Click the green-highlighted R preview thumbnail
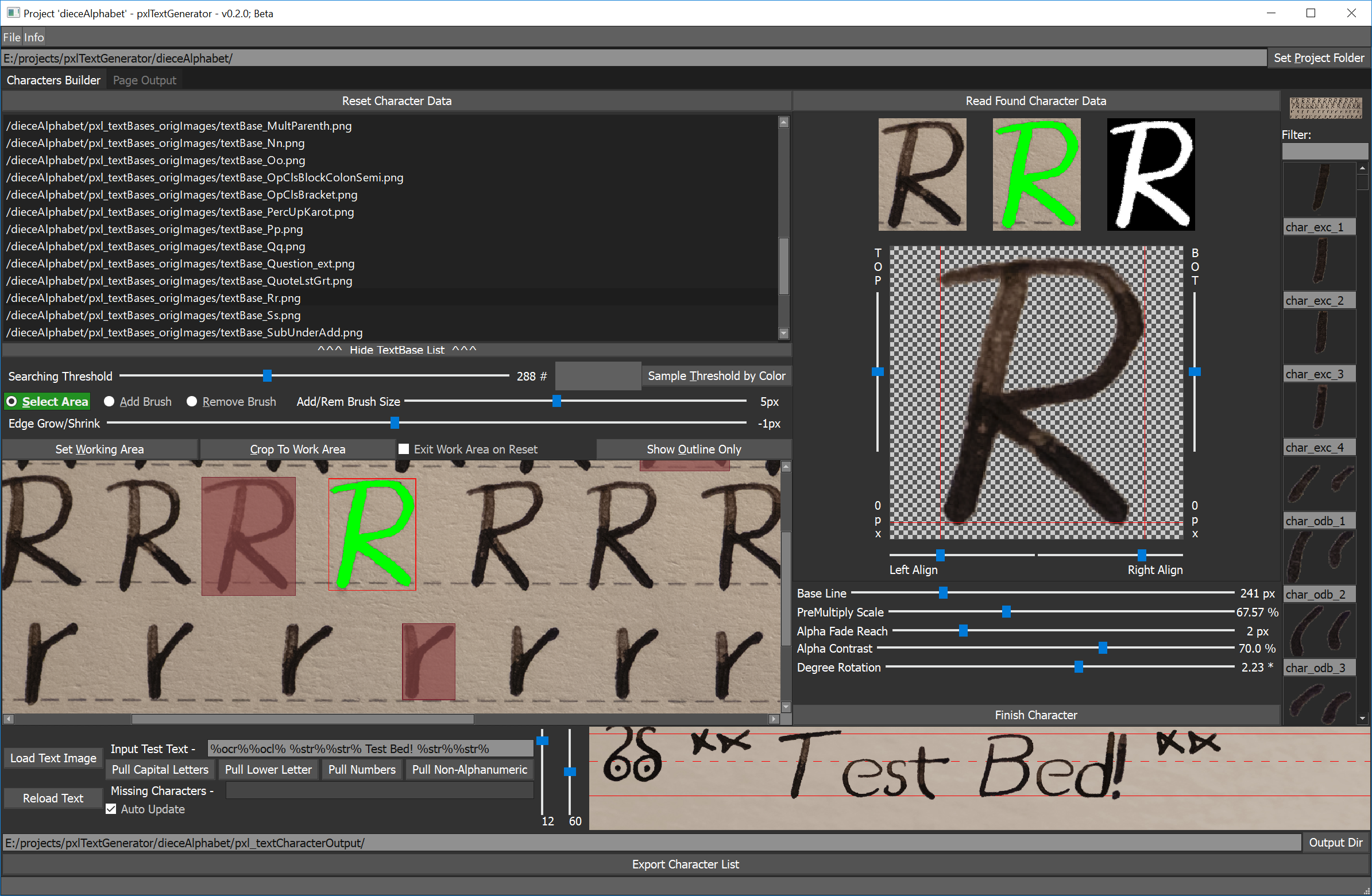 click(x=1036, y=174)
